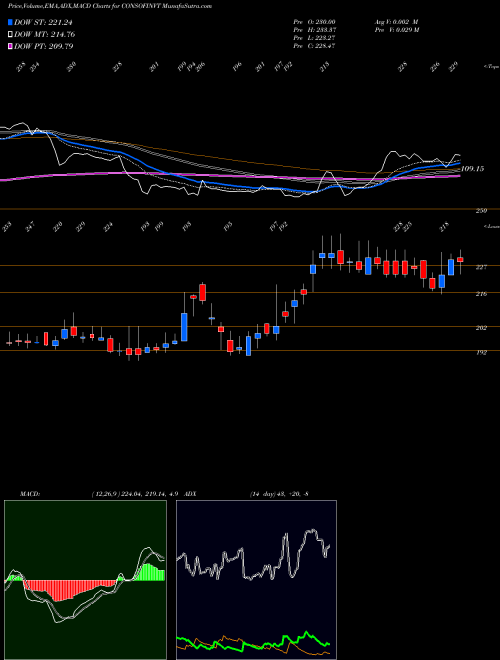
Task: Click the 227 price level label
Action: pos(481,267)
